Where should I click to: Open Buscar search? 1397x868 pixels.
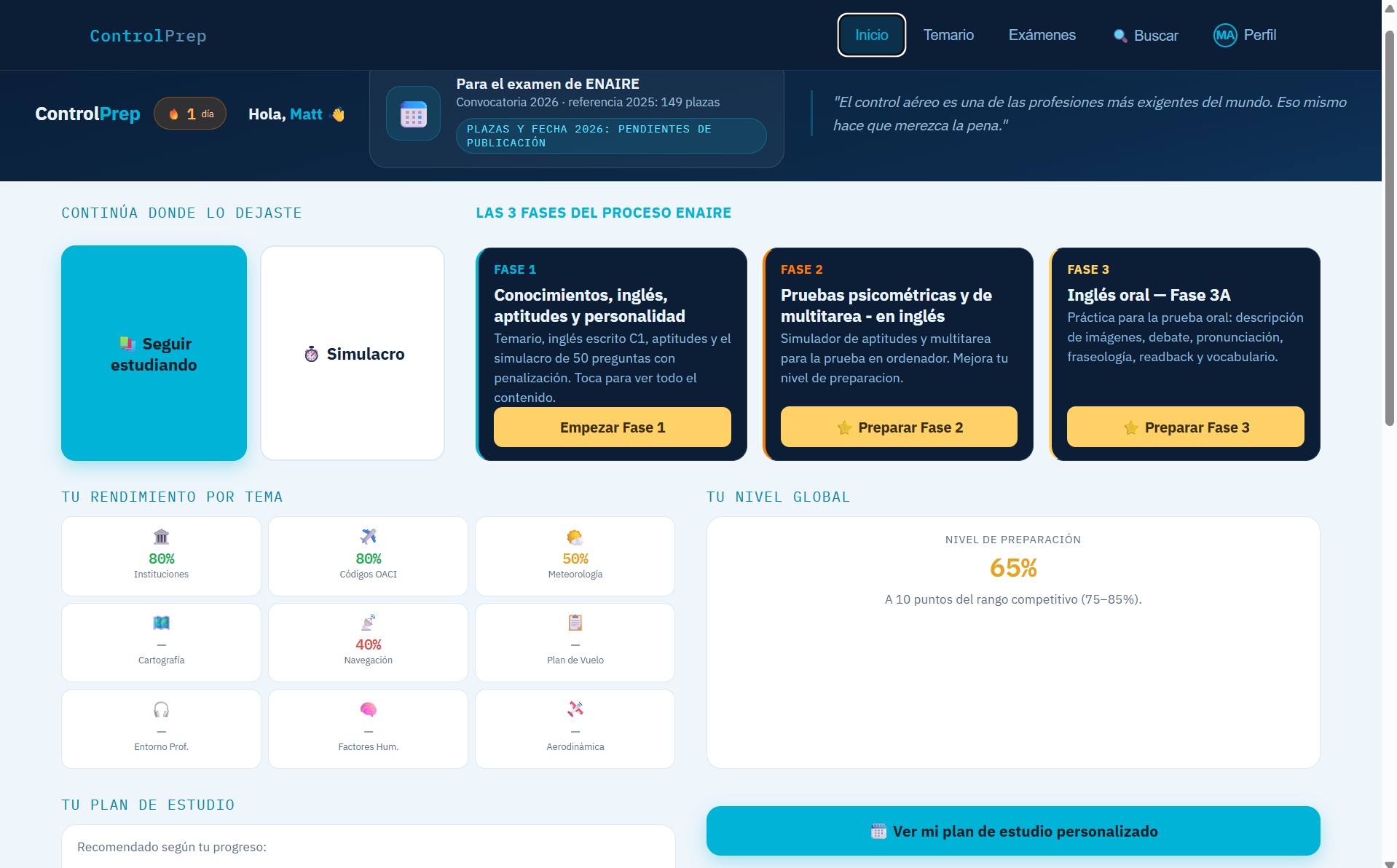pos(1146,35)
